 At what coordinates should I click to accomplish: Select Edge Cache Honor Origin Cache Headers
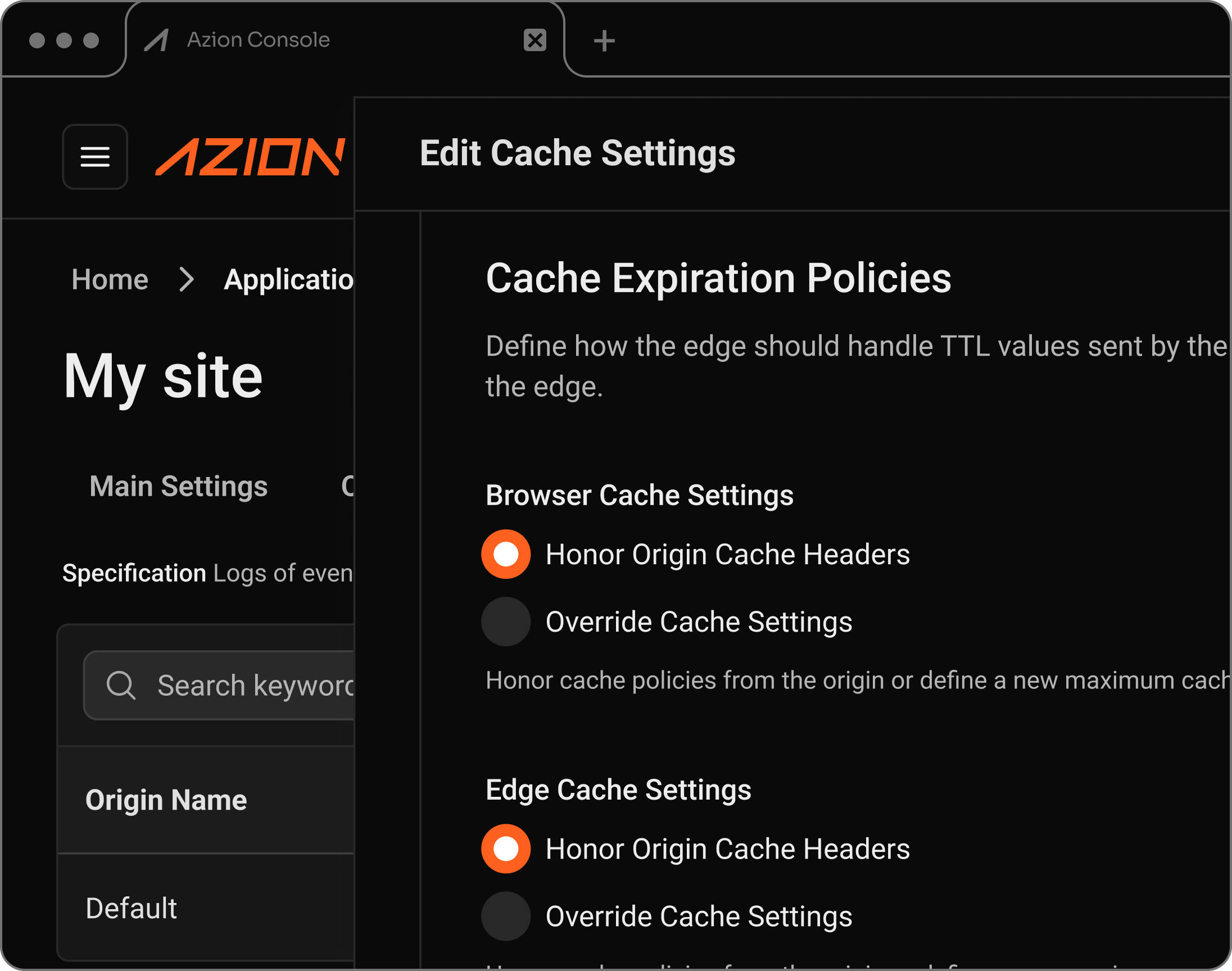[x=505, y=849]
